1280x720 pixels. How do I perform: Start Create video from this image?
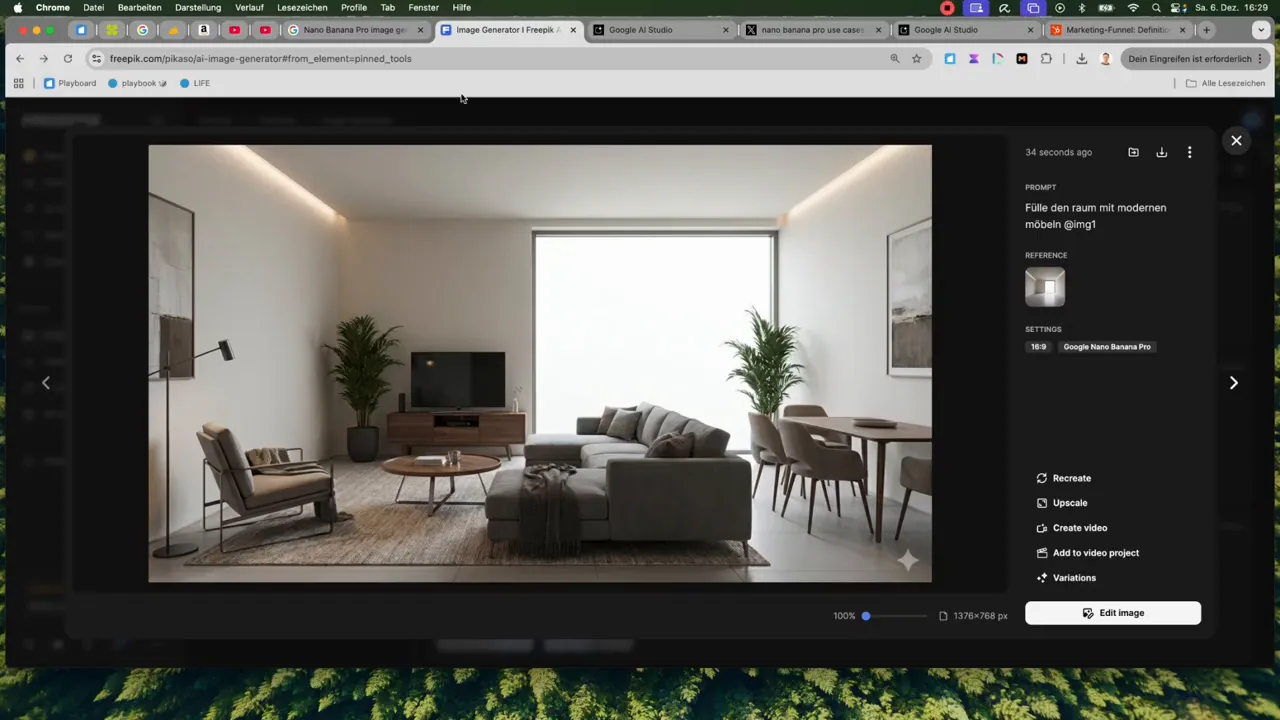[1080, 528]
